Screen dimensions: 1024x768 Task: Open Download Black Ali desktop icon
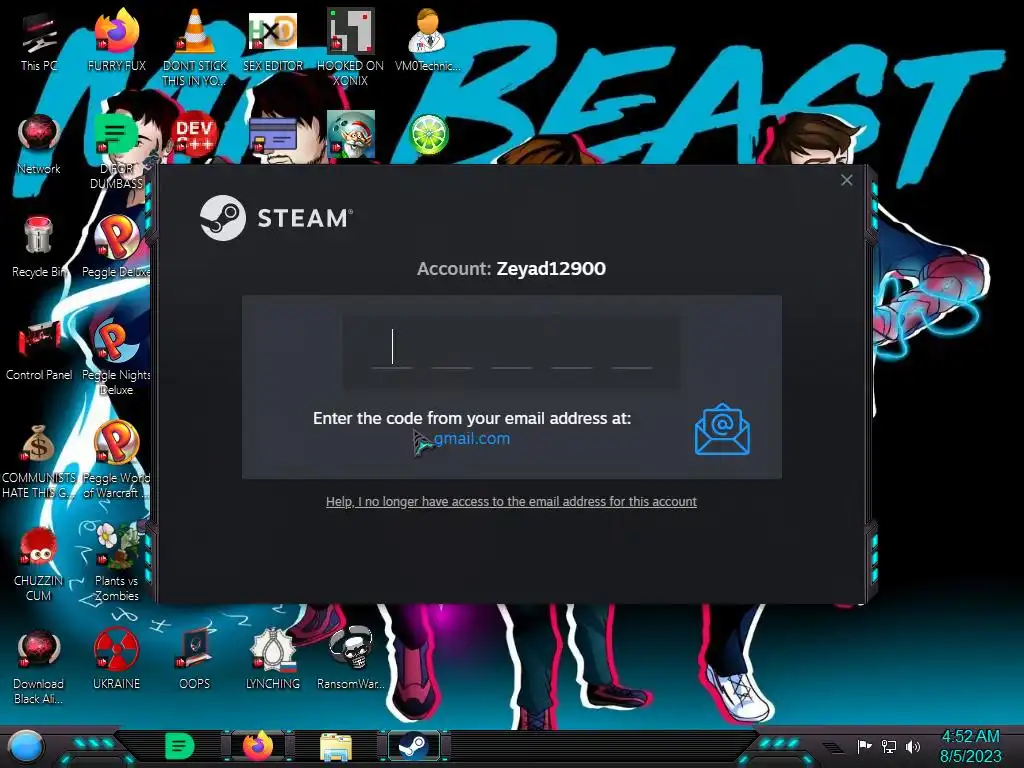tap(38, 667)
